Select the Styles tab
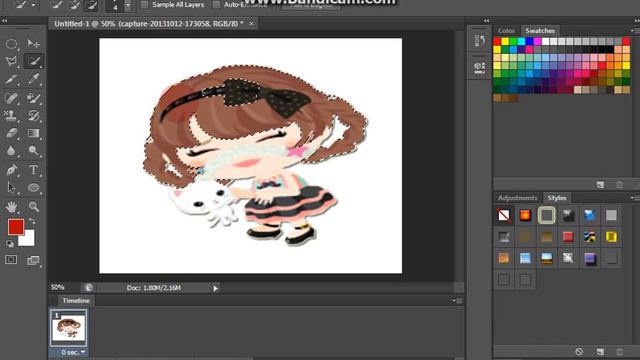The width and height of the screenshot is (640, 360). [x=557, y=198]
